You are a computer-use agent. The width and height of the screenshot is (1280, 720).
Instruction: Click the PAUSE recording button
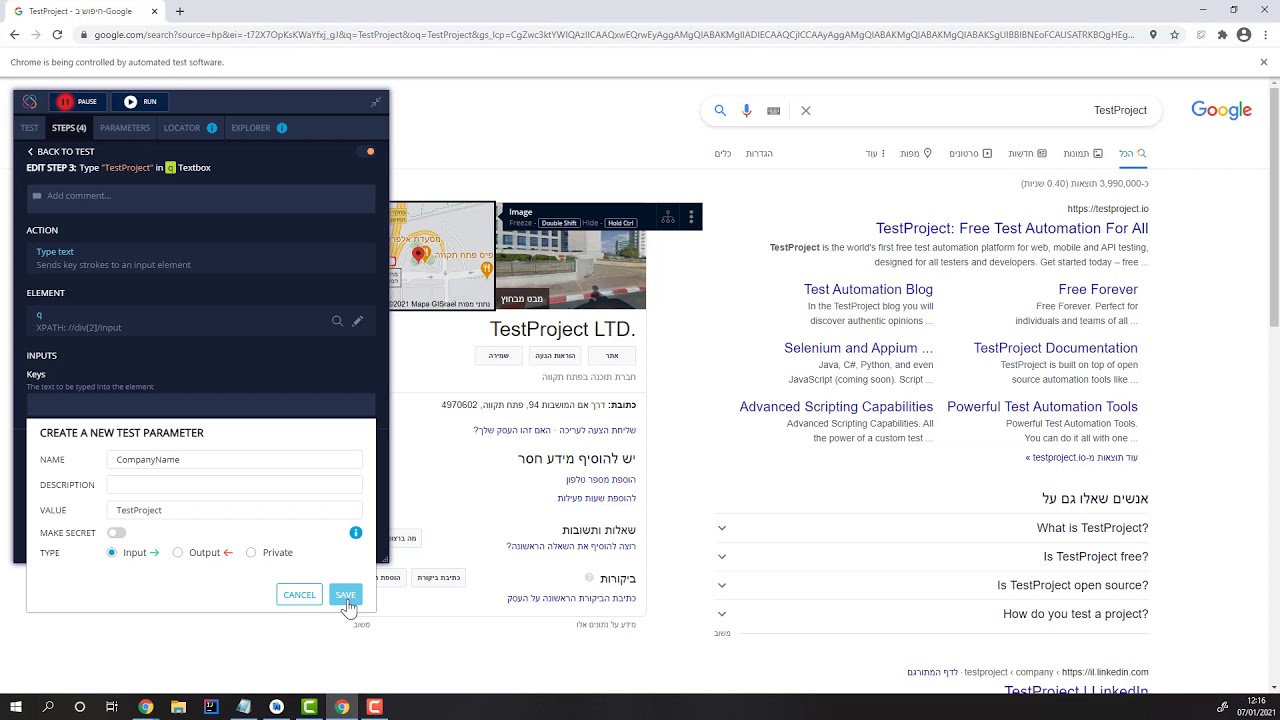78,102
